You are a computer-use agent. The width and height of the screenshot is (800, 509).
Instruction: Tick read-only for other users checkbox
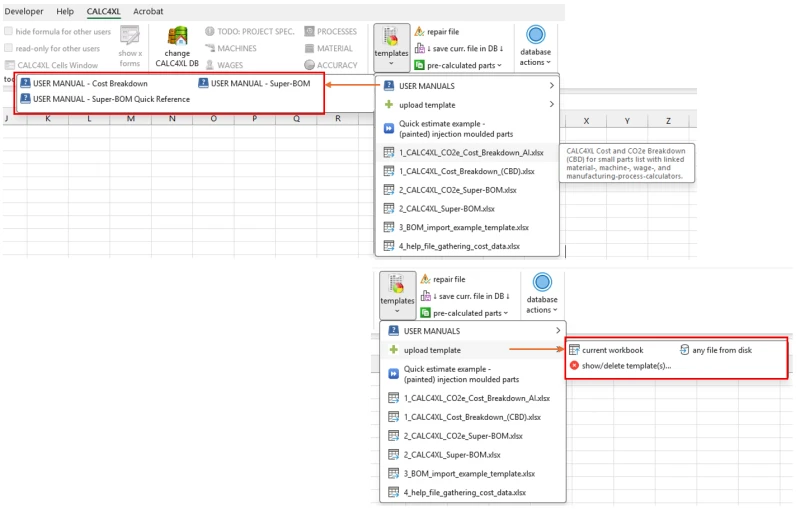9,48
